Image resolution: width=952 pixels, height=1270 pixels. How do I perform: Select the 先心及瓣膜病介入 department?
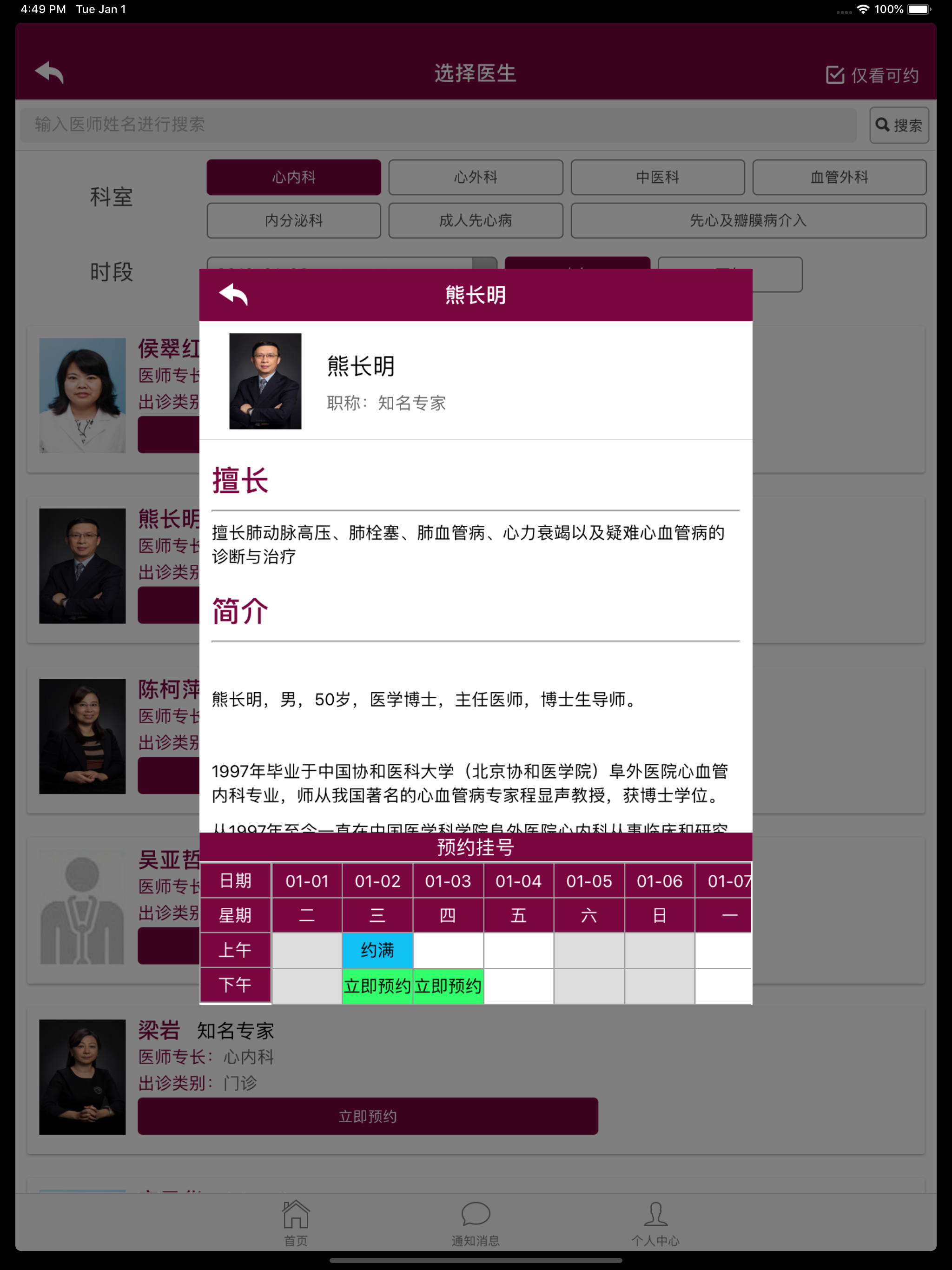748,220
